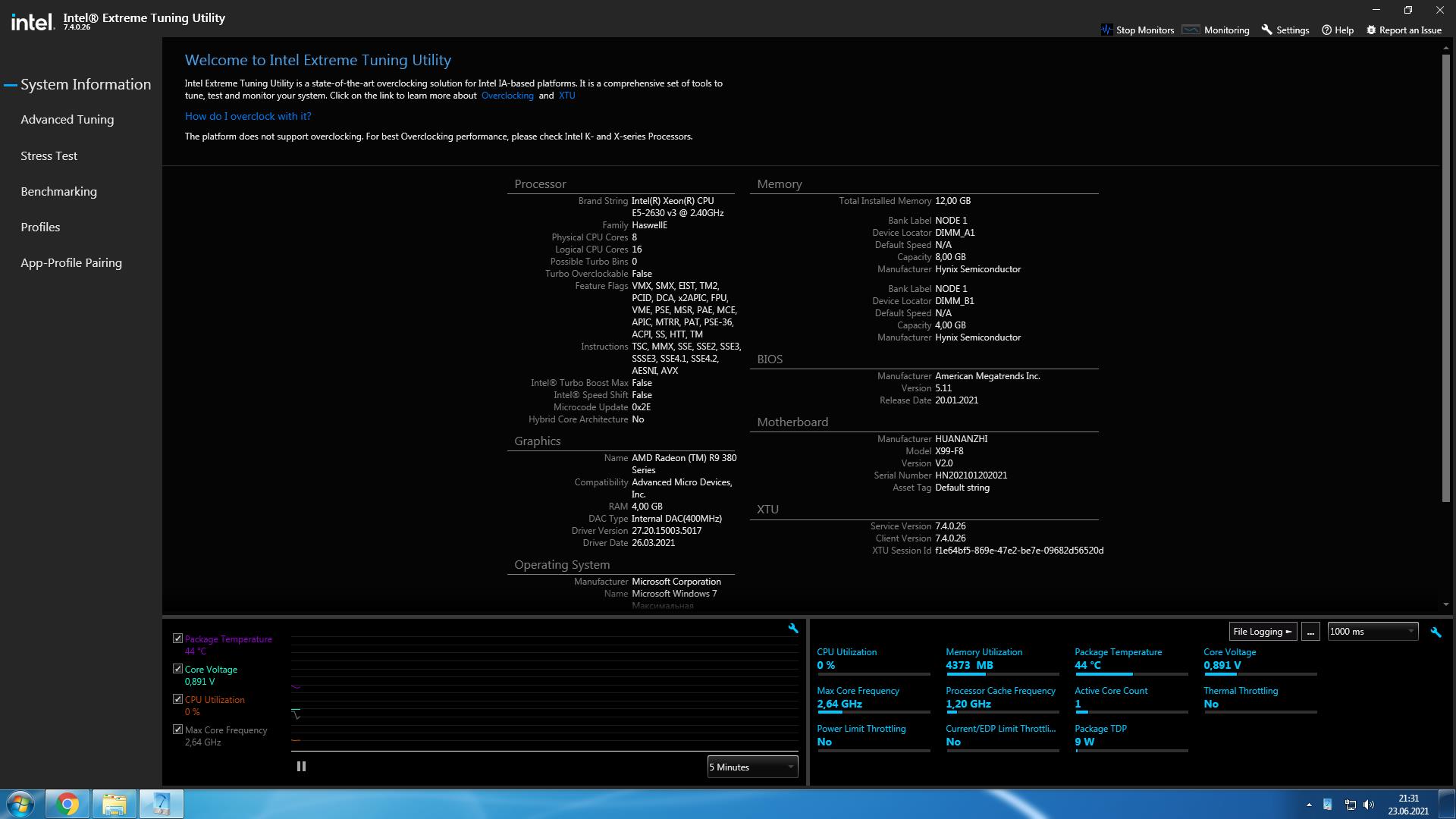Open the Monitoring view icon
This screenshot has height=819, width=1456.
point(1191,30)
